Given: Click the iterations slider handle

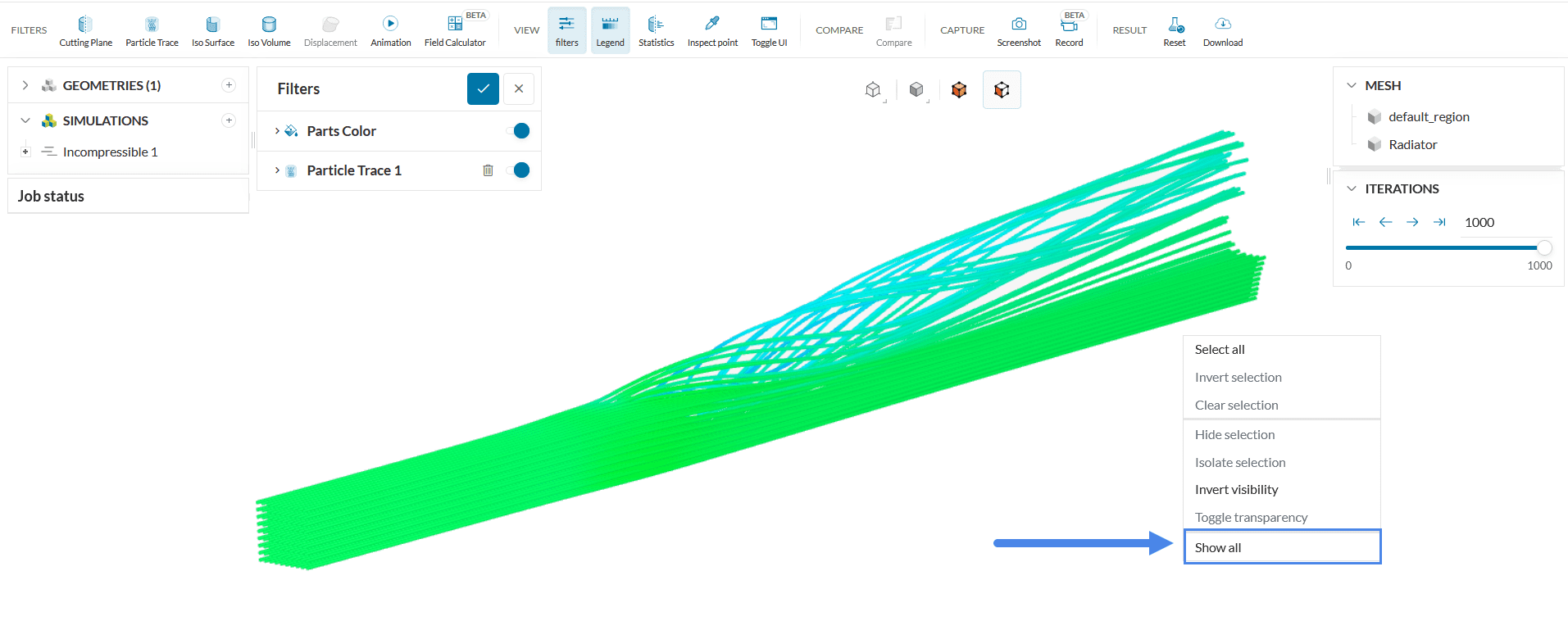Looking at the screenshot, I should click(1544, 247).
